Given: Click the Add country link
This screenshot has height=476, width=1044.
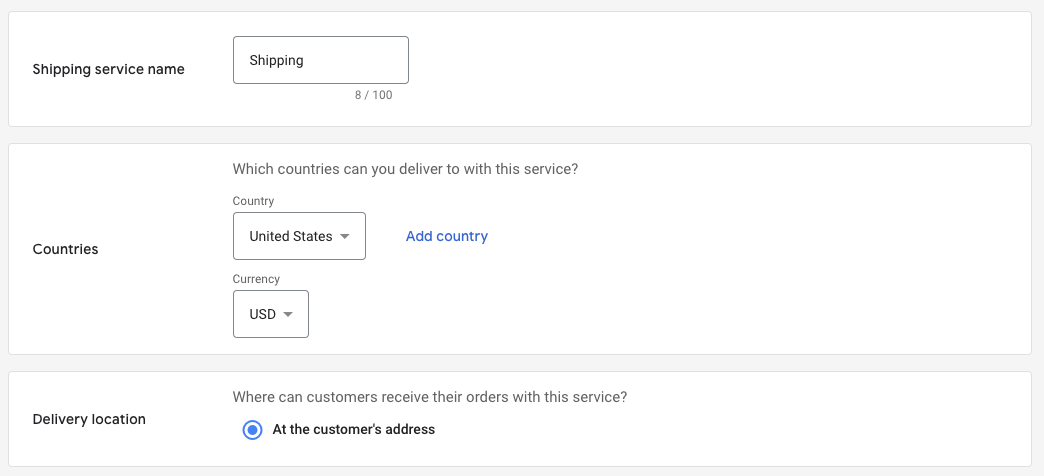Looking at the screenshot, I should point(446,237).
